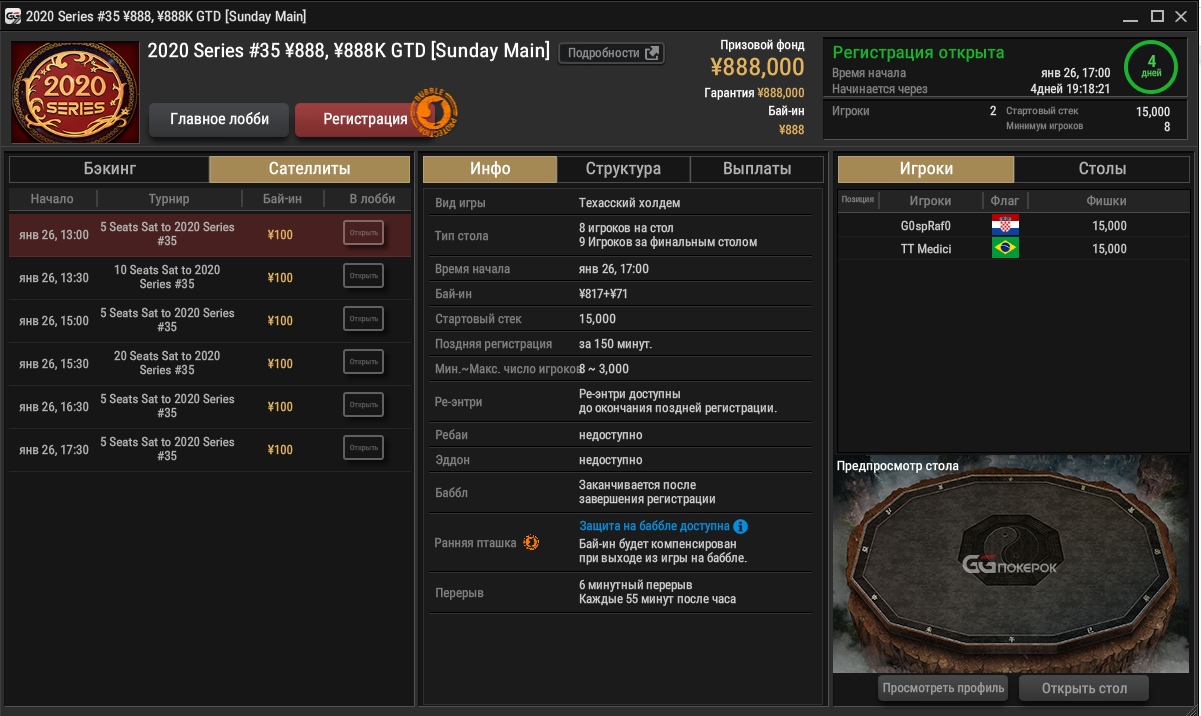Go to Главное лобби
Viewport: 1201px width, 716px height.
219,119
